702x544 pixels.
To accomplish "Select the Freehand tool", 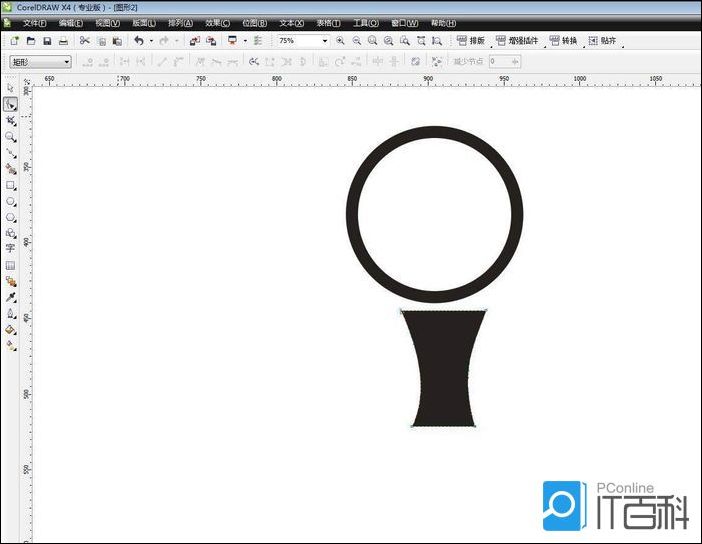I will pyautogui.click(x=10, y=153).
